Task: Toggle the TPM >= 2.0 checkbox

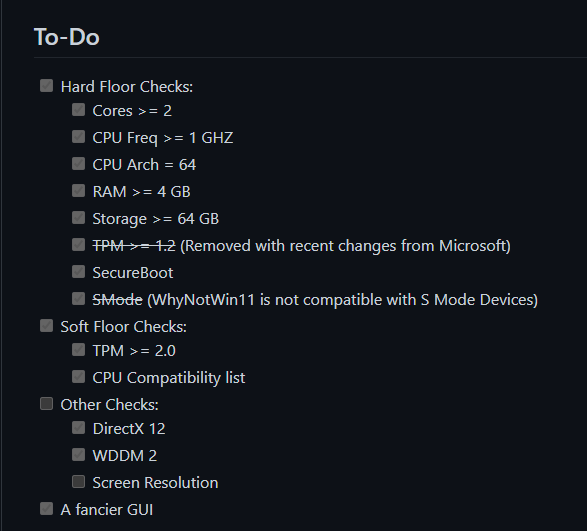Action: pos(78,349)
